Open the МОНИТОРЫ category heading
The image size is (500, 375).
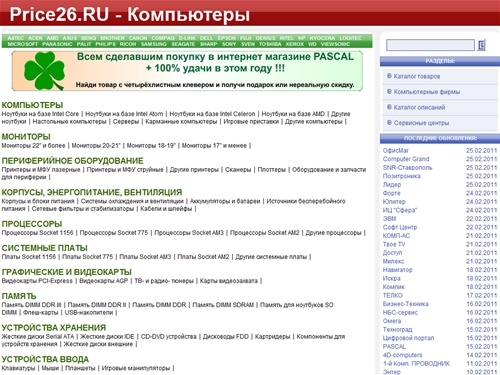(26, 137)
